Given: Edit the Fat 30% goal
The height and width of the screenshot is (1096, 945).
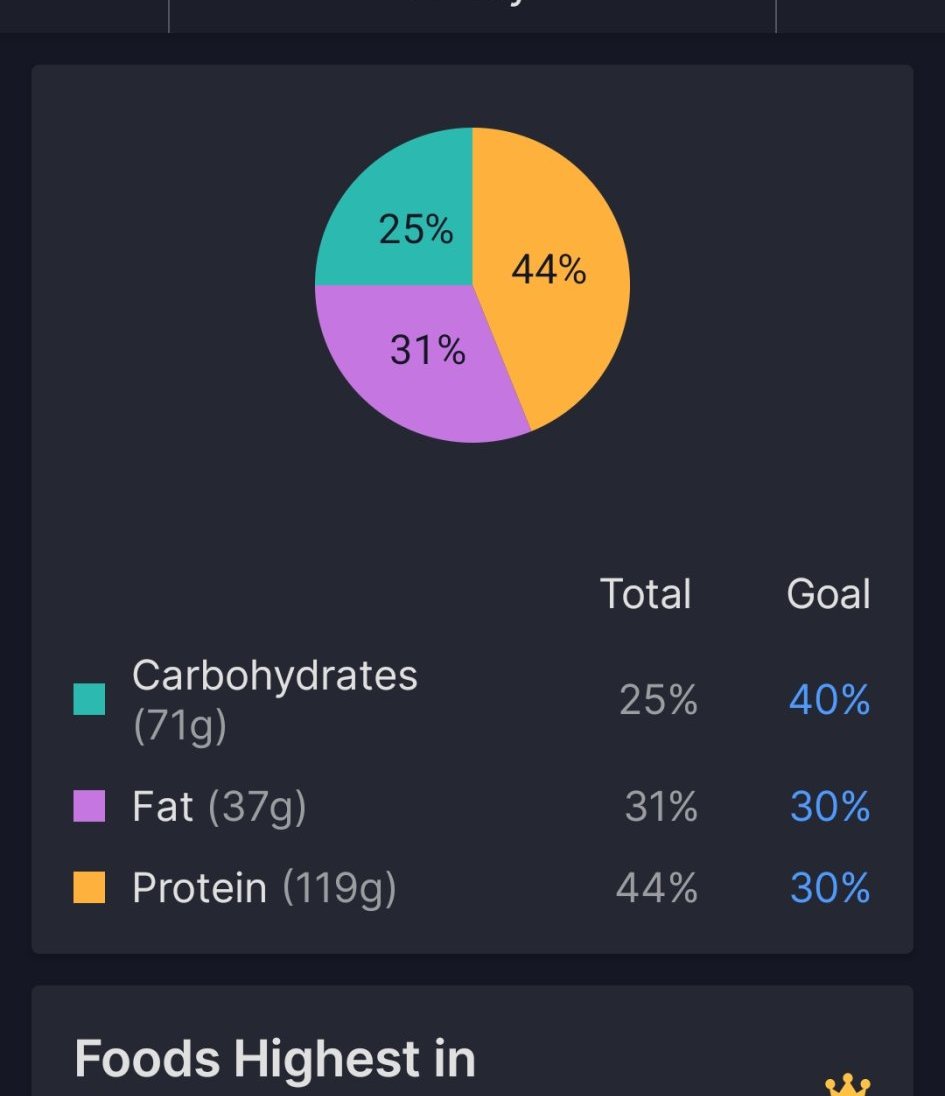Looking at the screenshot, I should [829, 807].
